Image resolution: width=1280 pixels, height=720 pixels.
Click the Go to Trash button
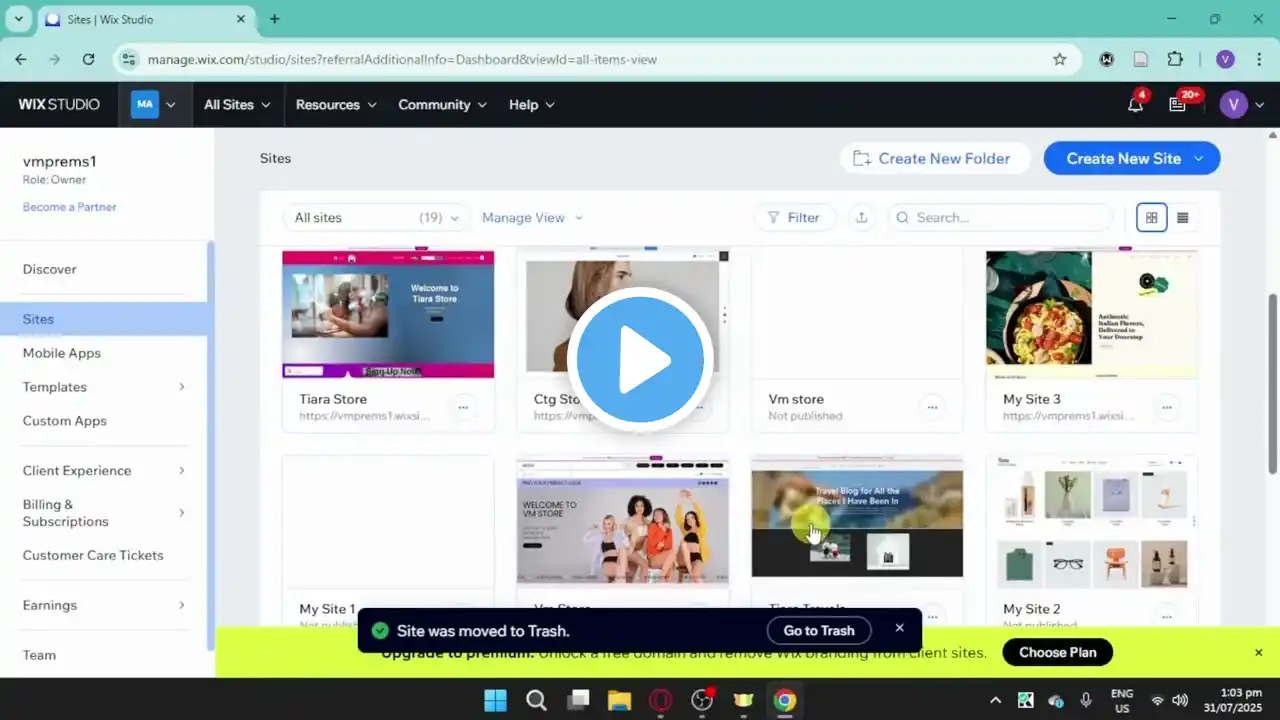click(819, 631)
